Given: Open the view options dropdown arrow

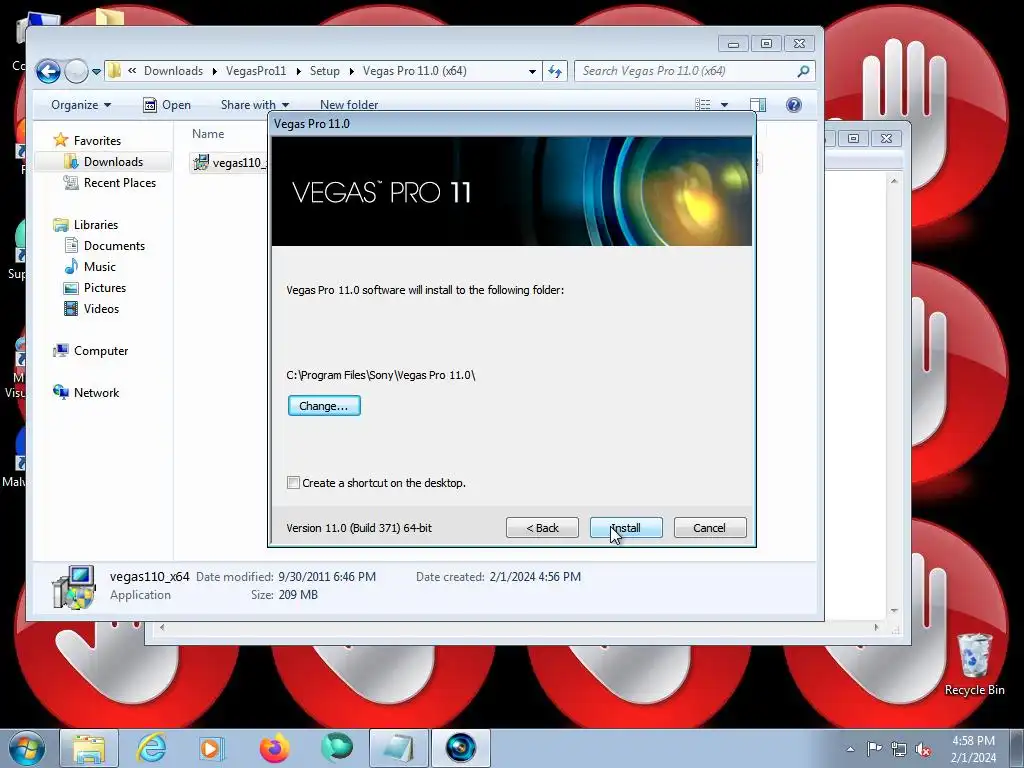Looking at the screenshot, I should 724,104.
